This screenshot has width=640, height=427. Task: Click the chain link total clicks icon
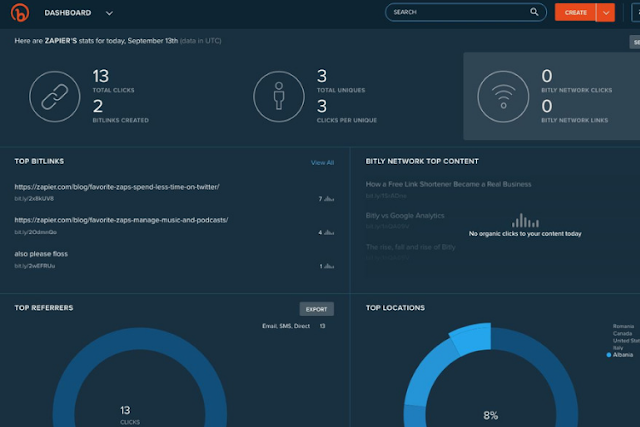[x=55, y=97]
